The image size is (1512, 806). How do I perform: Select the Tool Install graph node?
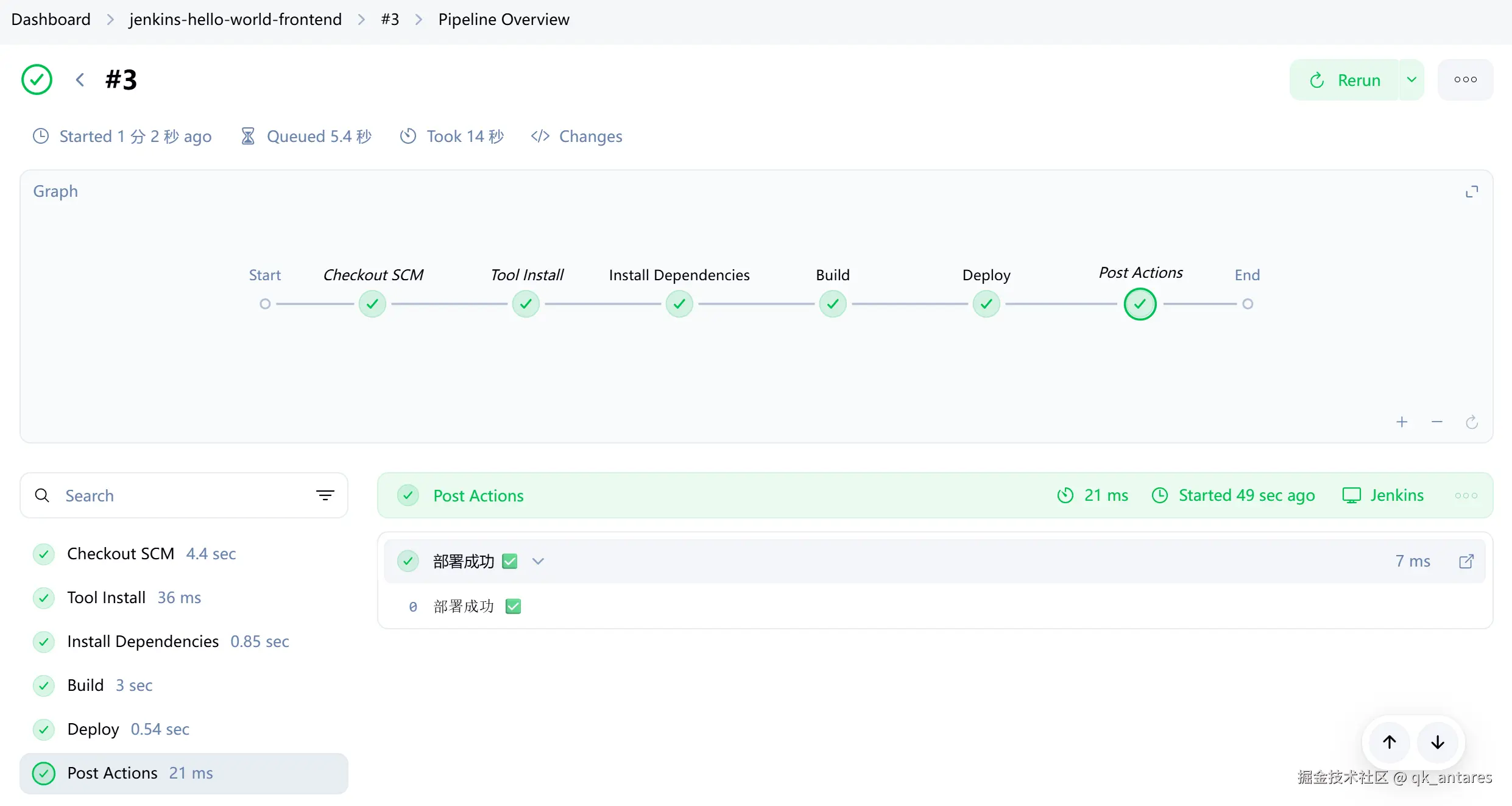tap(526, 304)
